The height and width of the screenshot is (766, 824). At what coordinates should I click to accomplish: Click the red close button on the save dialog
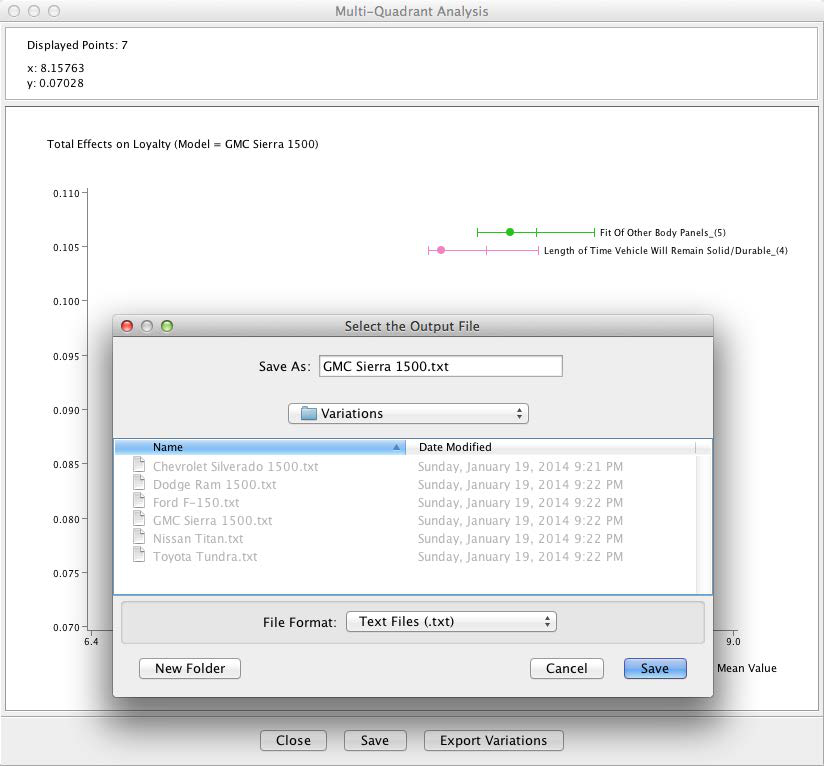tap(127, 326)
